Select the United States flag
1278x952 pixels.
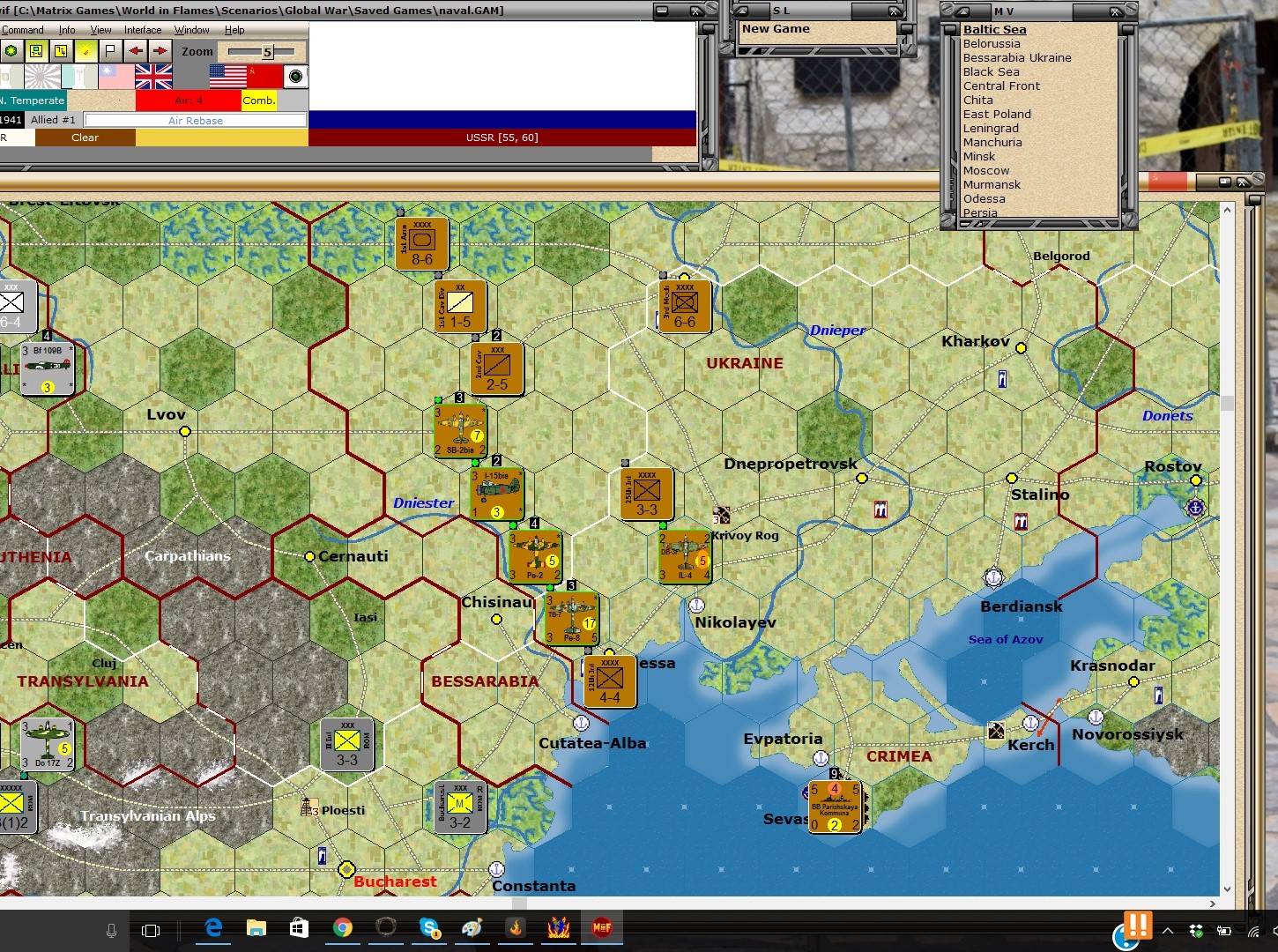tap(227, 77)
